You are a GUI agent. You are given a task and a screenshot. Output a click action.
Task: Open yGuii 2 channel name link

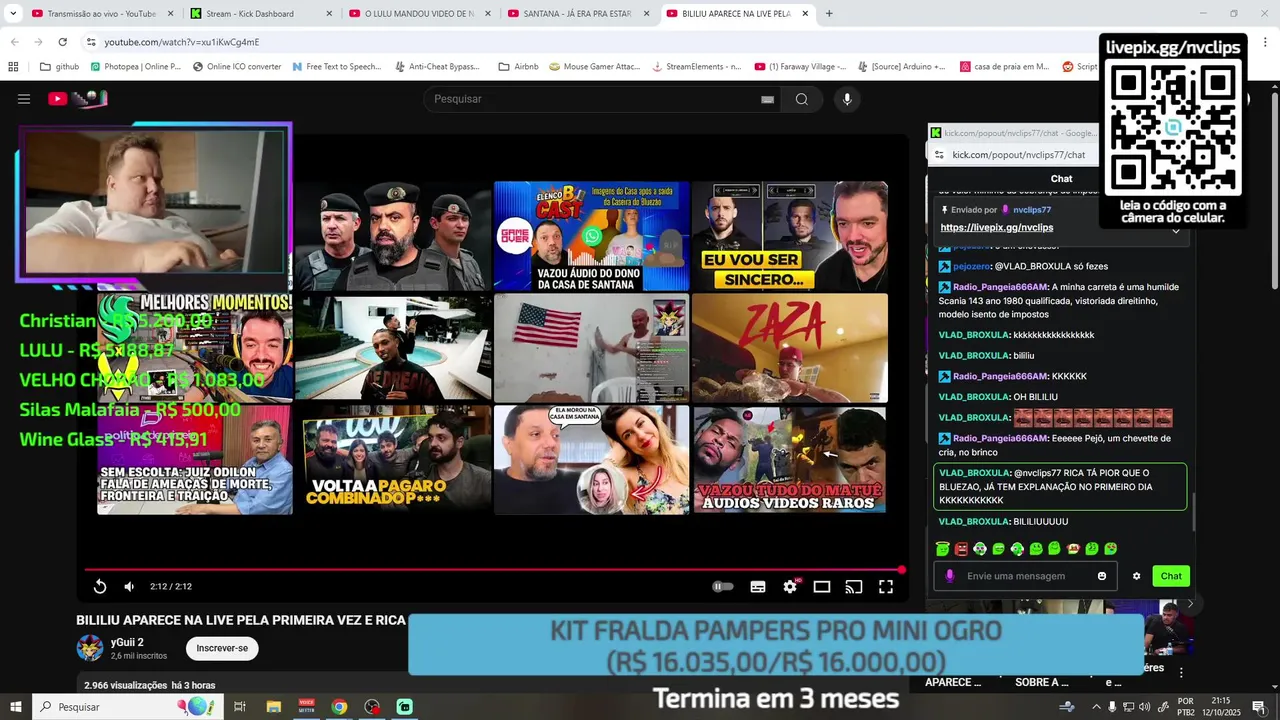[x=127, y=642]
